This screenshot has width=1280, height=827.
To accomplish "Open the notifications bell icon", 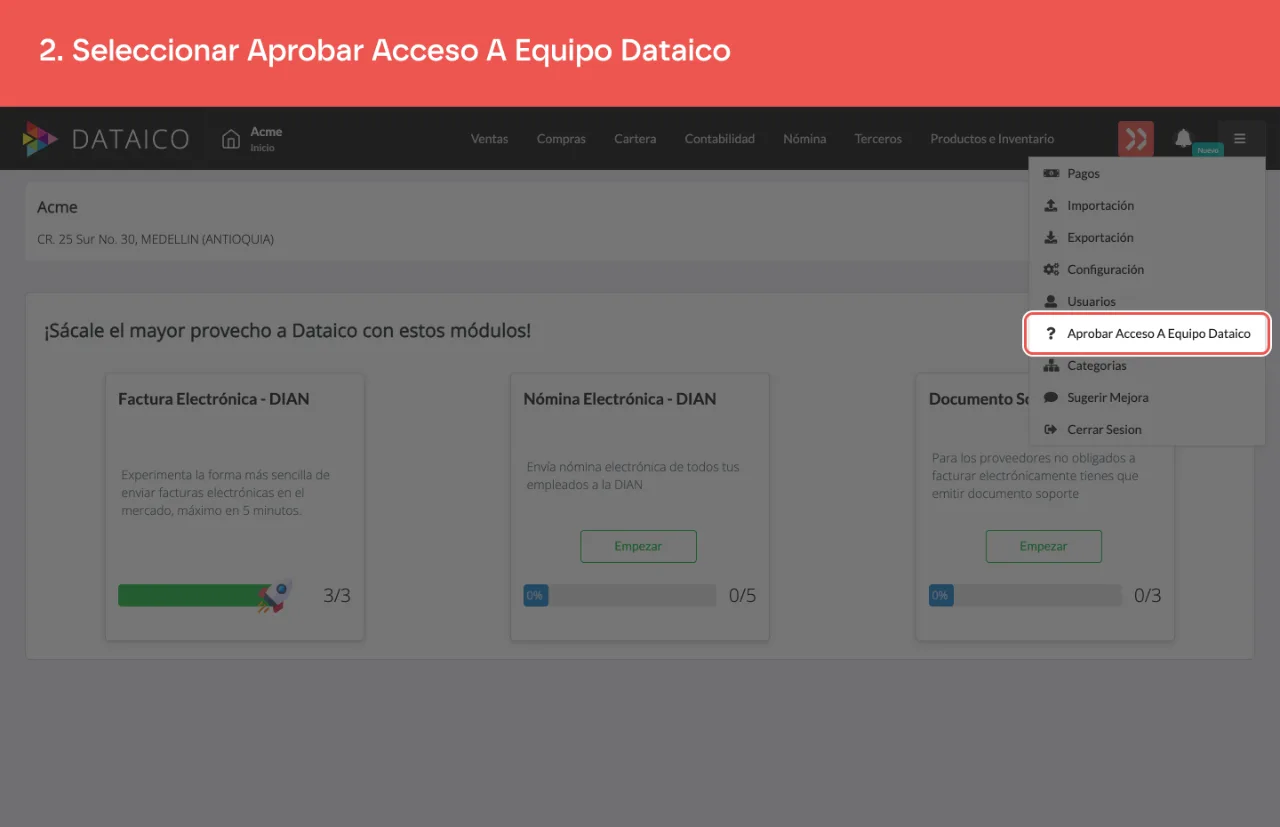I will tap(1183, 138).
